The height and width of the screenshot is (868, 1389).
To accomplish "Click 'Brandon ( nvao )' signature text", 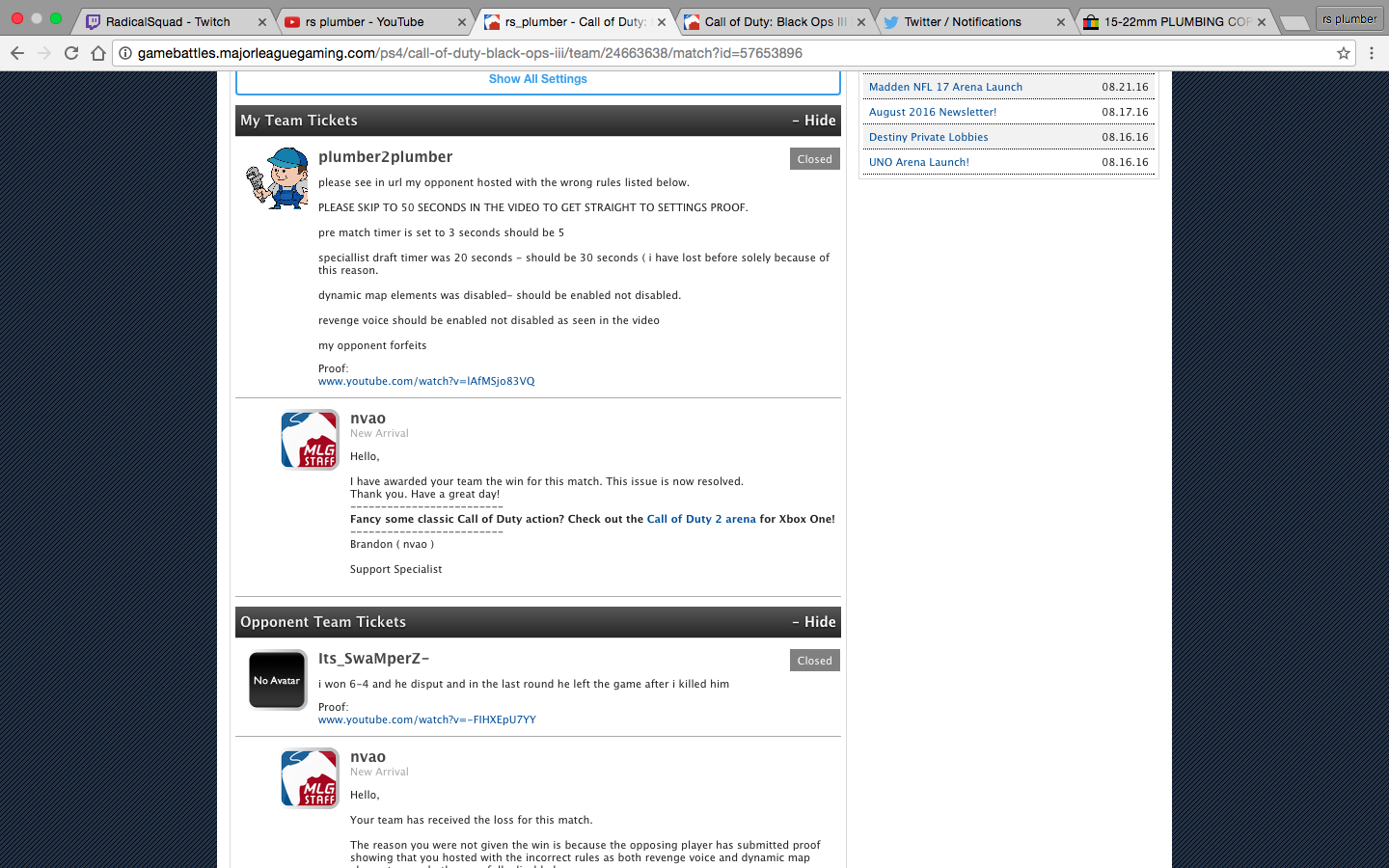I will point(392,544).
